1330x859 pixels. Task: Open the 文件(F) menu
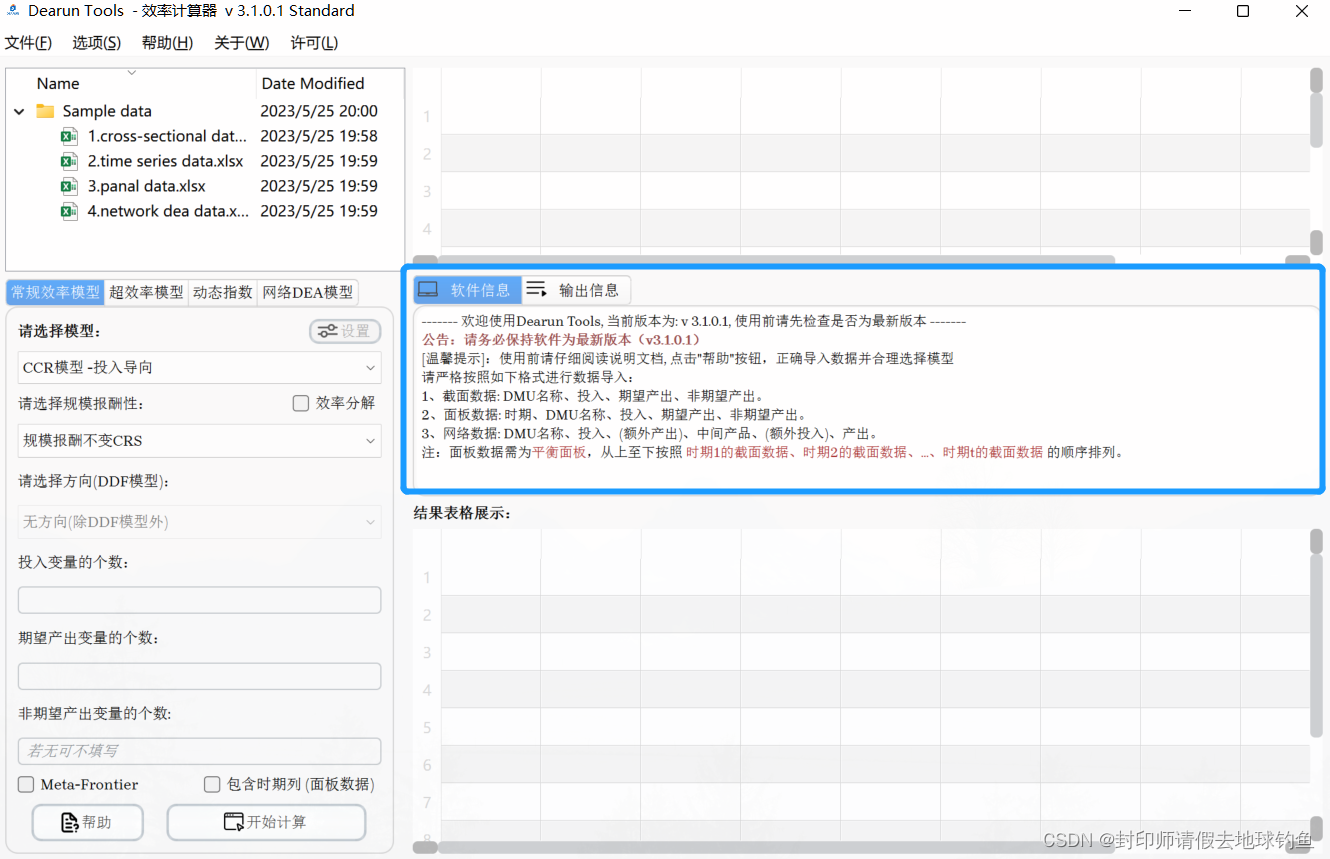tap(29, 42)
